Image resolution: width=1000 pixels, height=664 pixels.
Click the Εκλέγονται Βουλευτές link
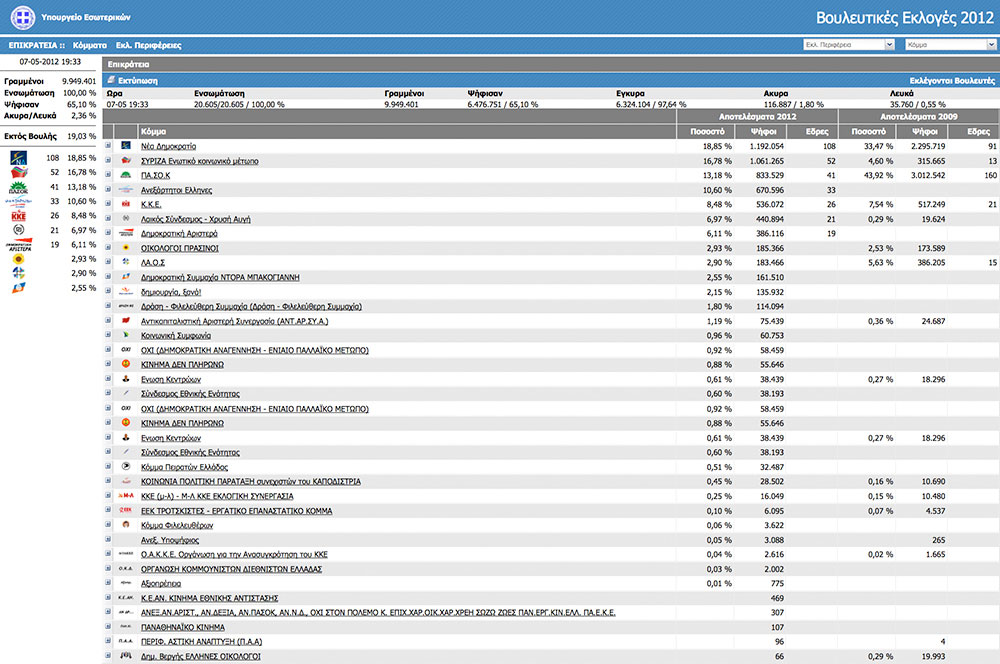coord(952,80)
